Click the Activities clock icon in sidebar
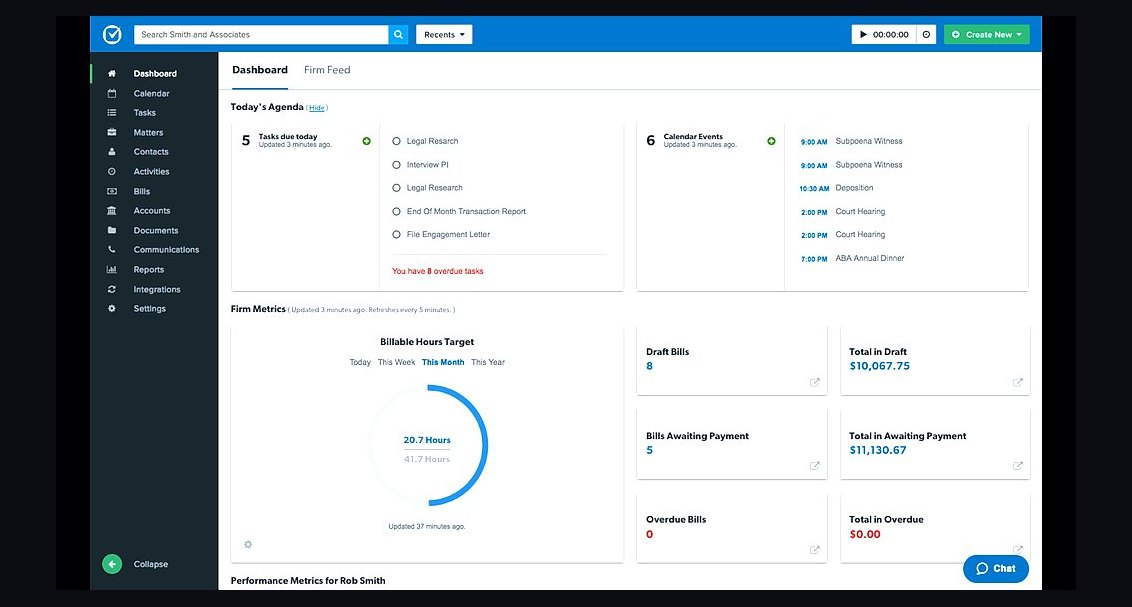 (x=112, y=171)
